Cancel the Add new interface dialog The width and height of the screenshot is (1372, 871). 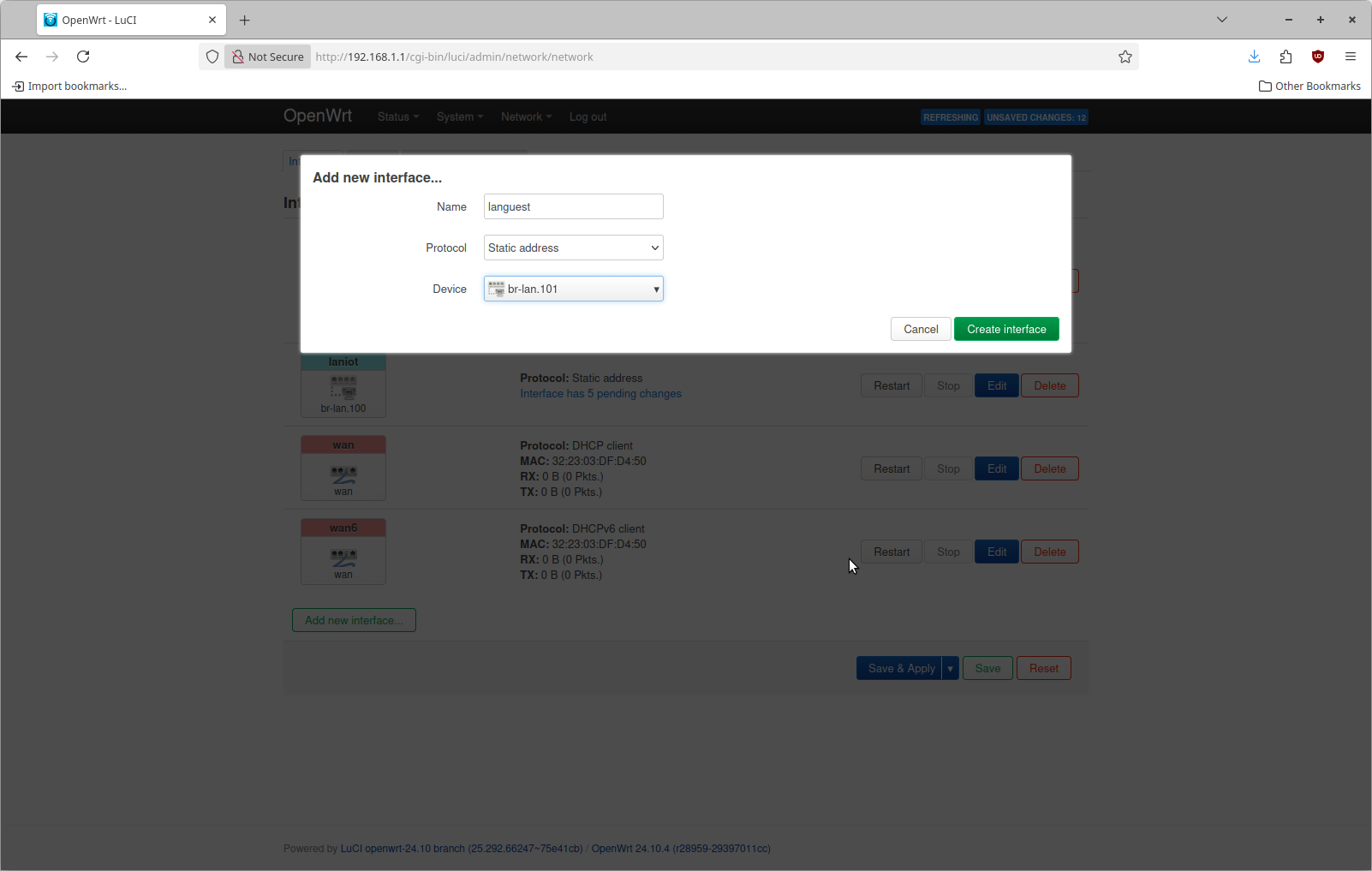click(920, 329)
